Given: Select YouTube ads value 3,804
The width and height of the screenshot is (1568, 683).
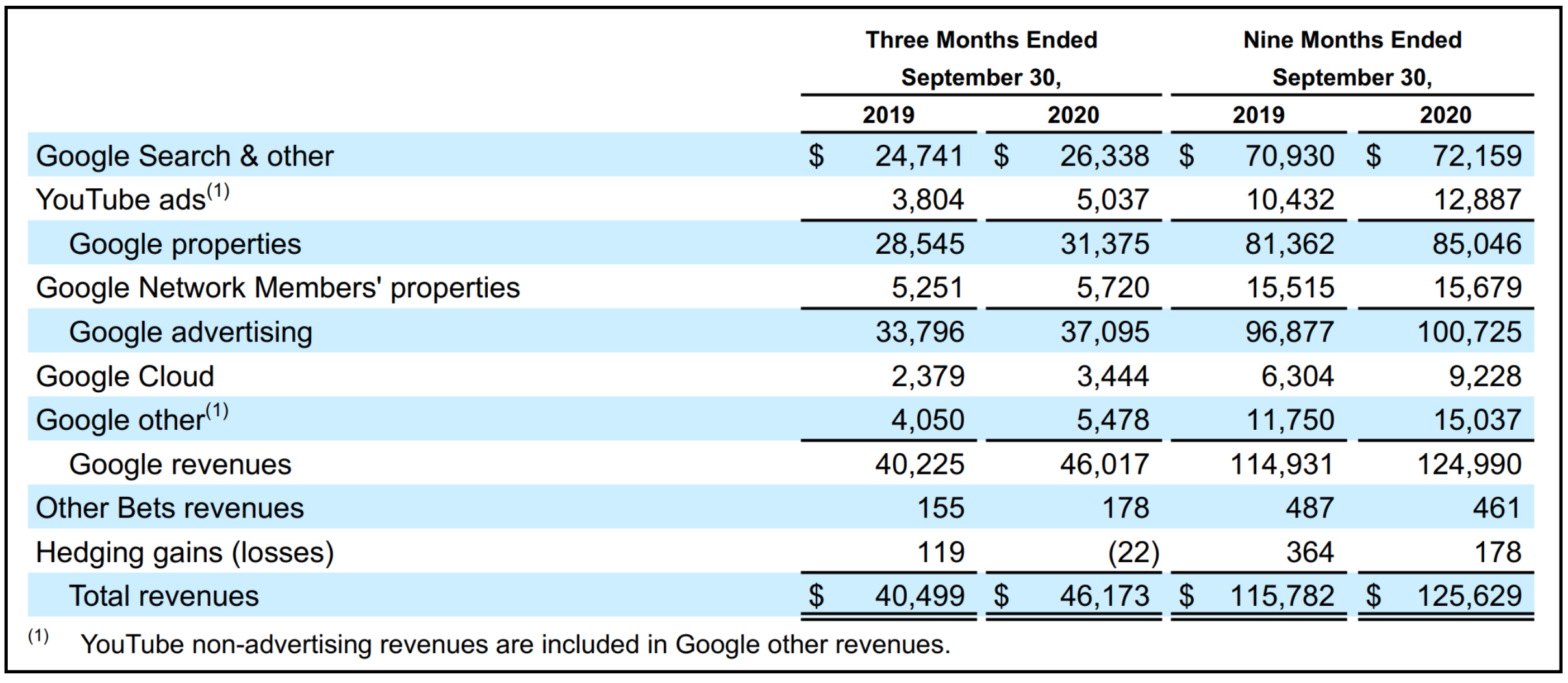Looking at the screenshot, I should 928,200.
